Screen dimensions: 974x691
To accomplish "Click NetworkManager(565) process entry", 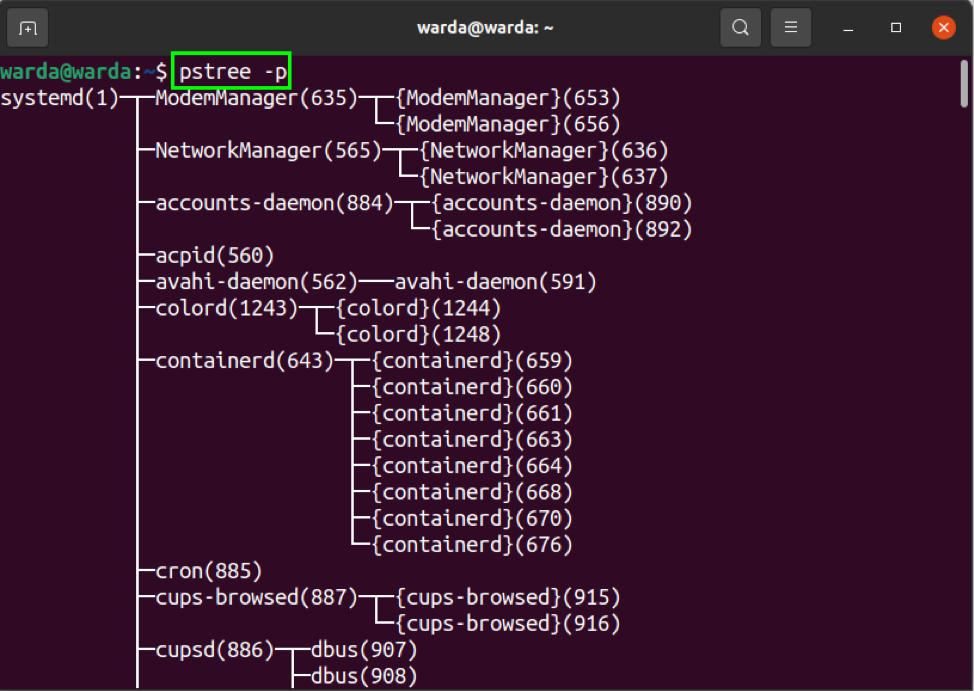I will click(268, 150).
